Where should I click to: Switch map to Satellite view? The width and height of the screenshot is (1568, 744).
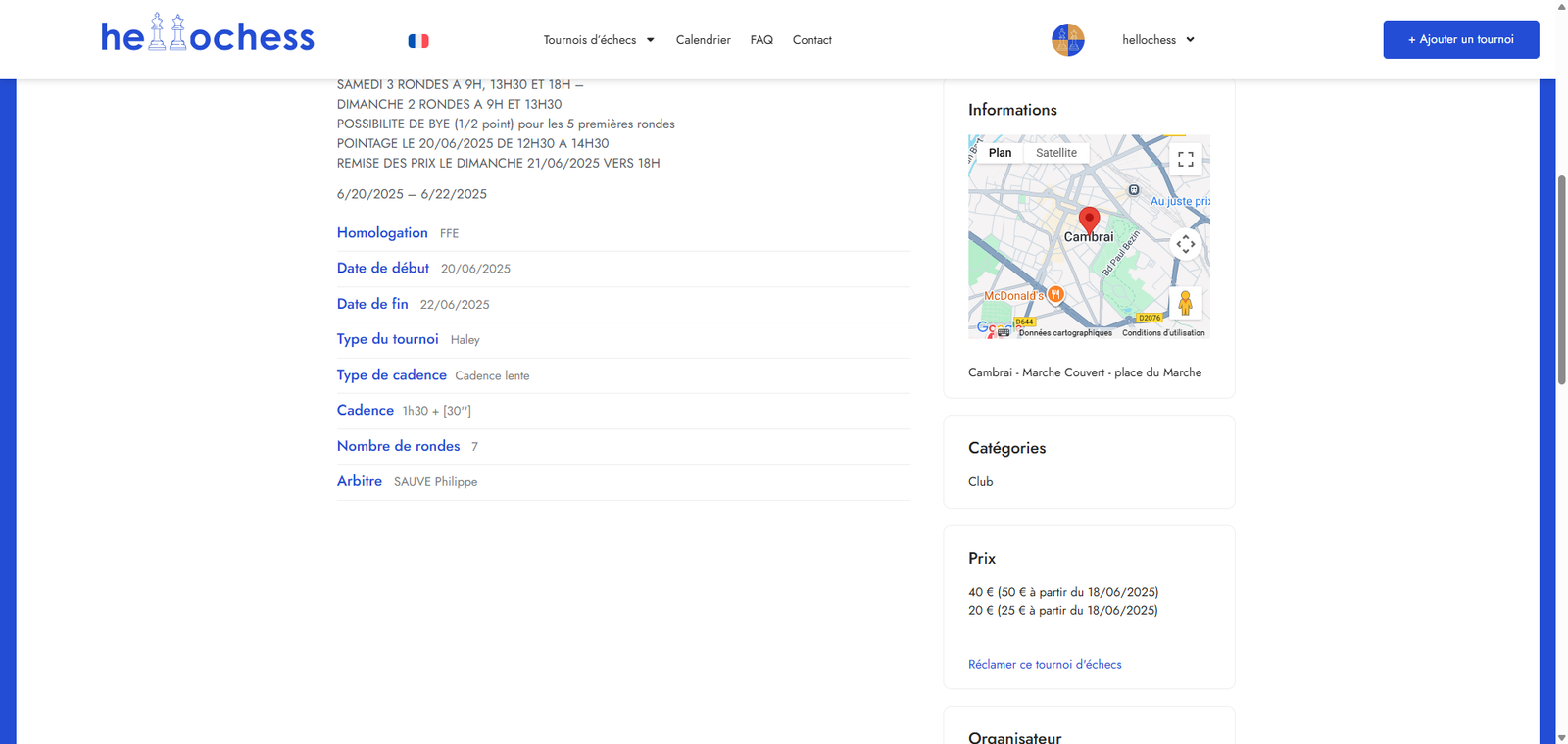[1055, 153]
